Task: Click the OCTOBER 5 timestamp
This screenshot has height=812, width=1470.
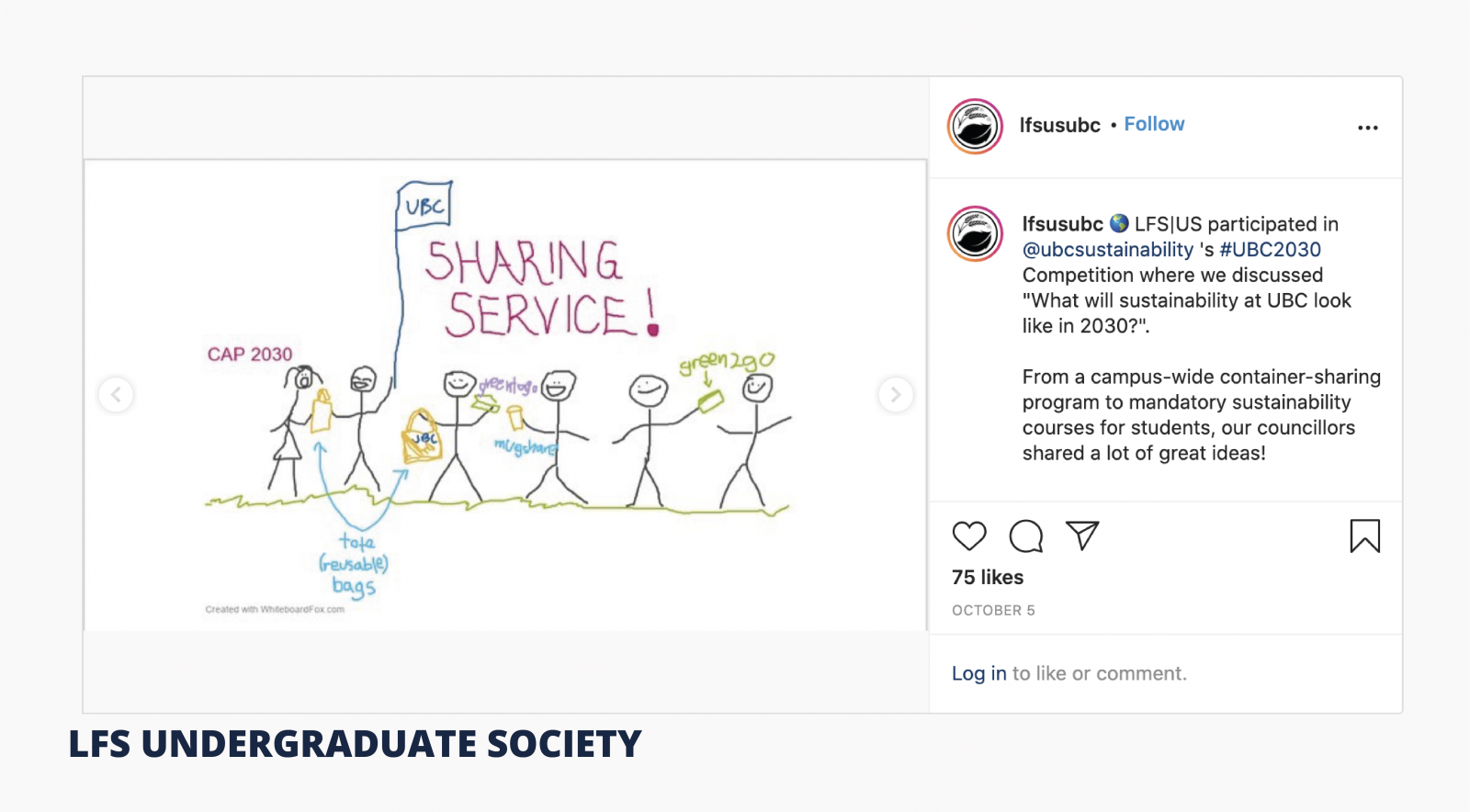Action: (x=994, y=609)
